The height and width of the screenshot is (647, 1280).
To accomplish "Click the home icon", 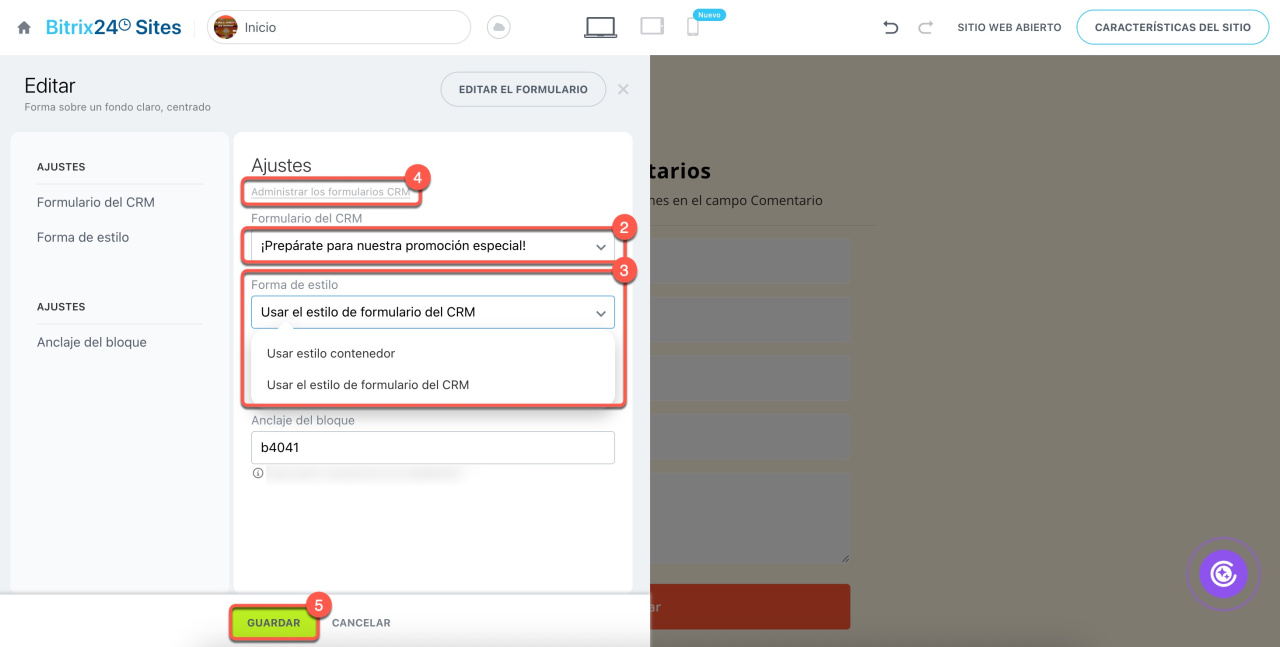I will 24,28.
